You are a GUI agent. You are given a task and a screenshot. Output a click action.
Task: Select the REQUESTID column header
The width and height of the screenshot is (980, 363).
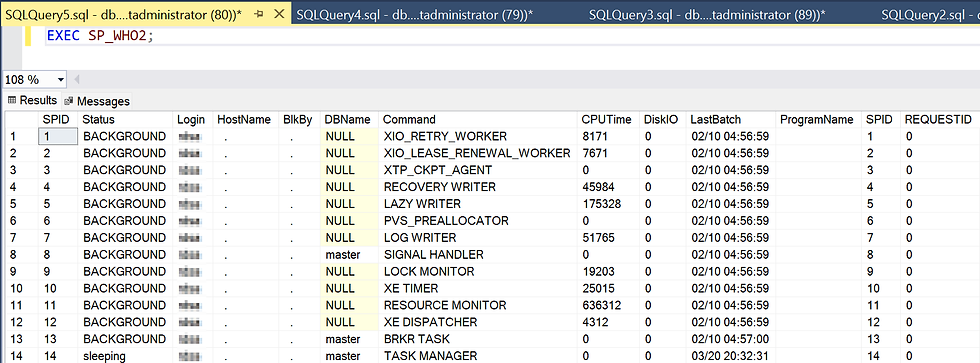940,119
